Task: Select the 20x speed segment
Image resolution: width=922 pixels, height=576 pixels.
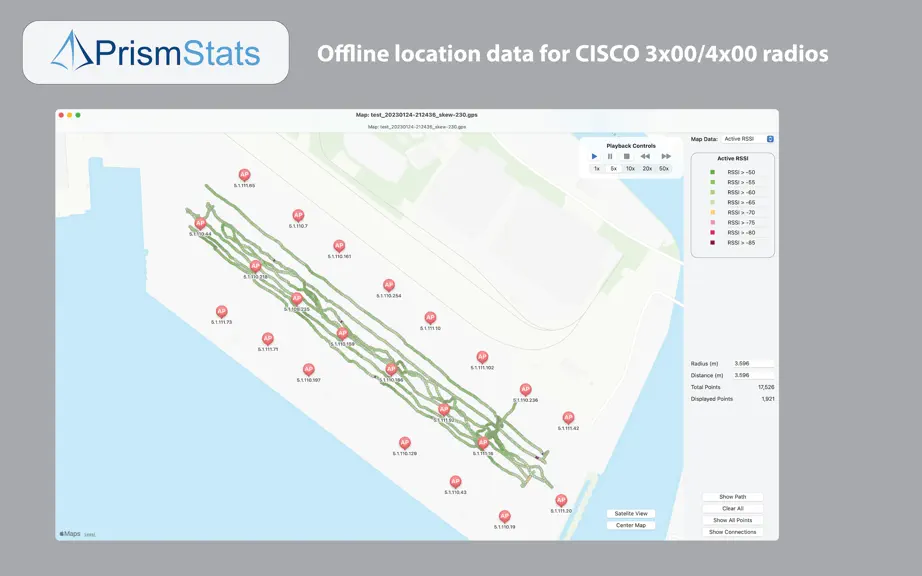Action: click(647, 169)
